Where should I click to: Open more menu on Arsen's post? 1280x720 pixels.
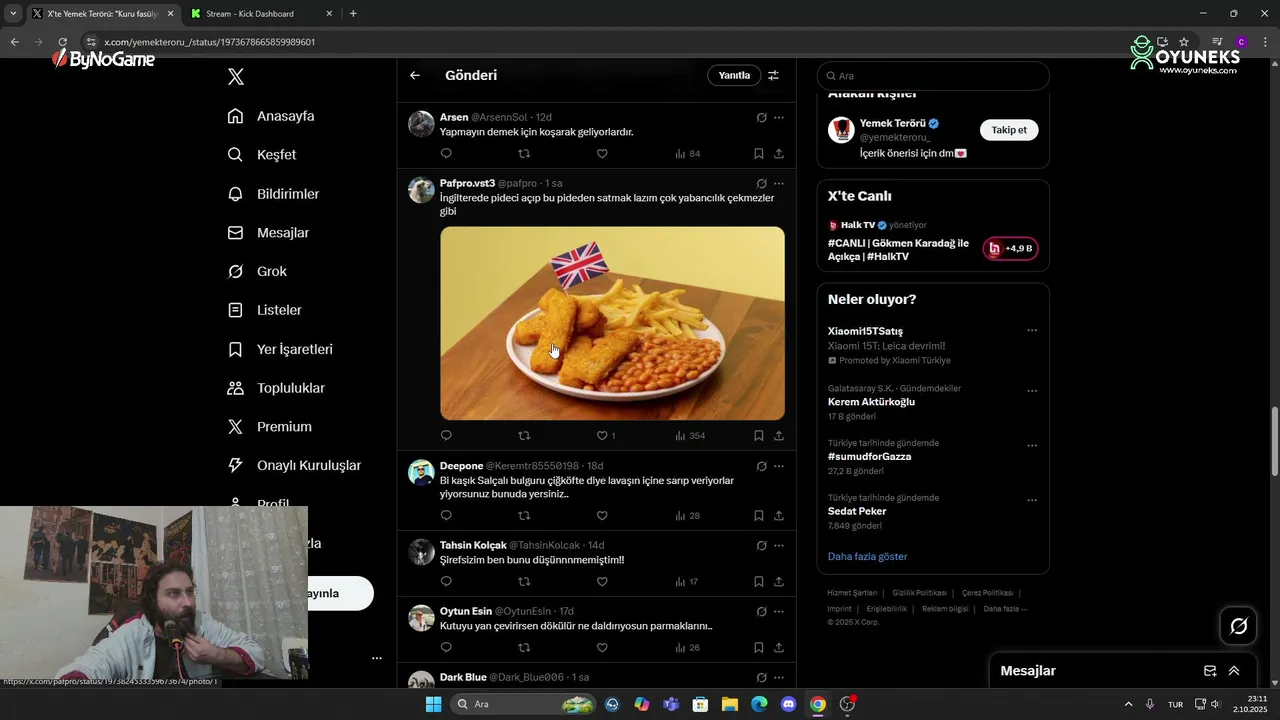tap(779, 118)
